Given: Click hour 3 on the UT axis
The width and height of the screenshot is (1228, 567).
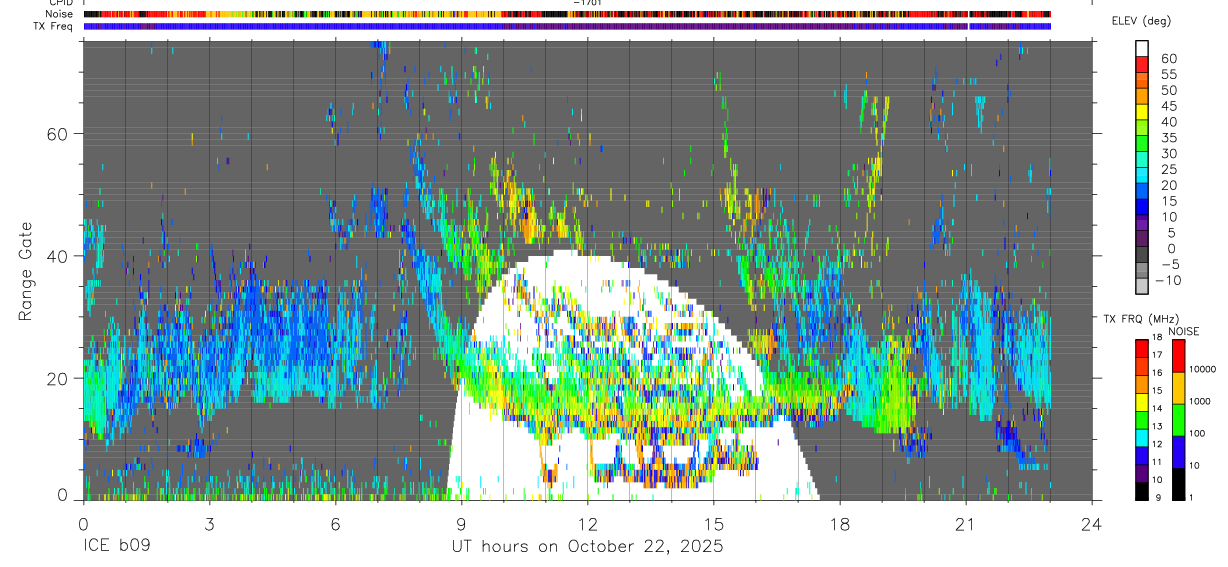Looking at the screenshot, I should pos(209,524).
